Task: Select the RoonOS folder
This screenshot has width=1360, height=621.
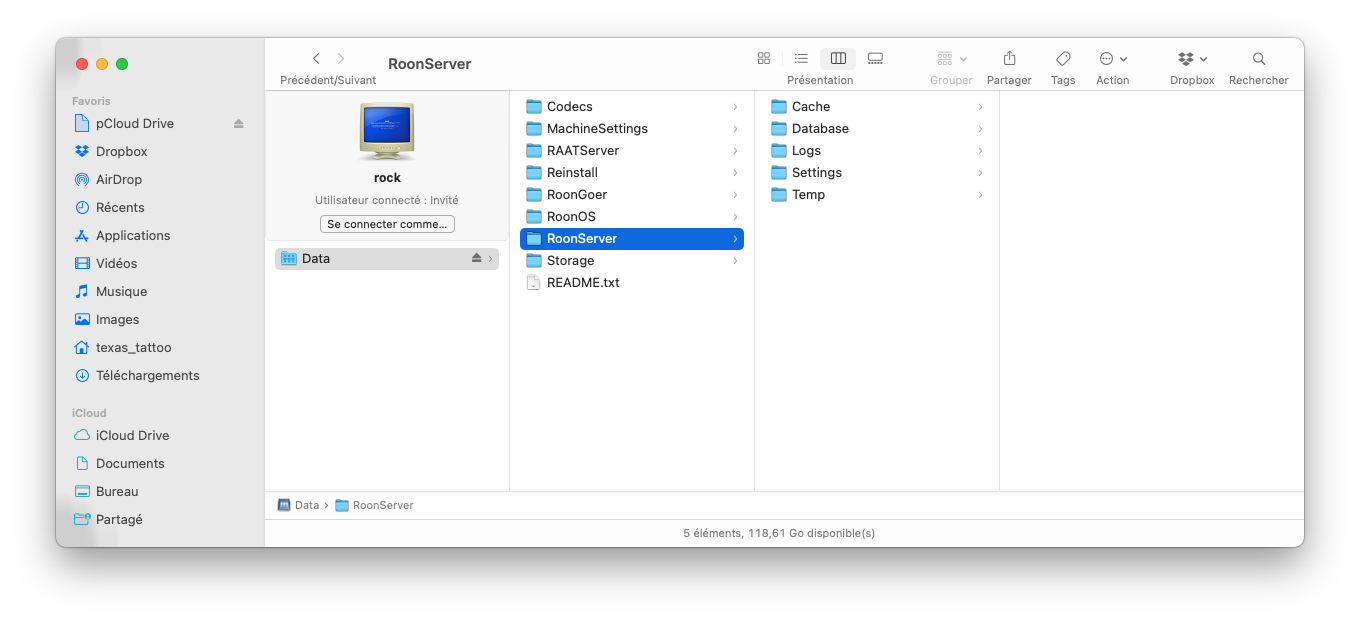Action: [632, 217]
